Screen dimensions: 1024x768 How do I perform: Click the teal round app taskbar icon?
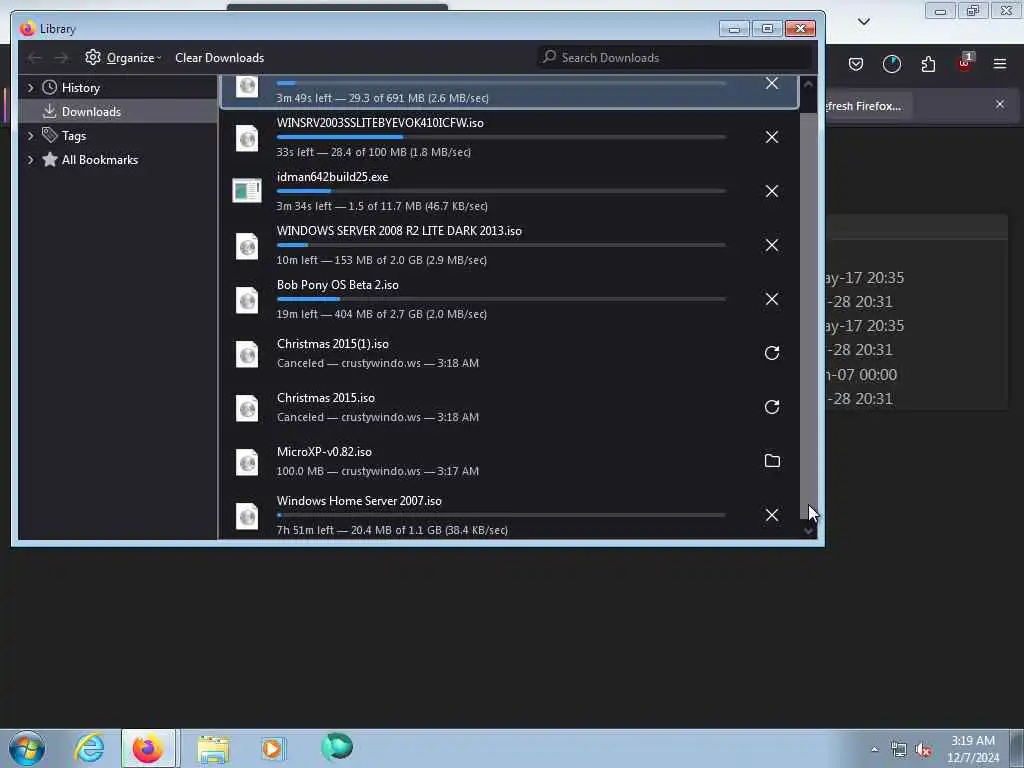coord(337,747)
